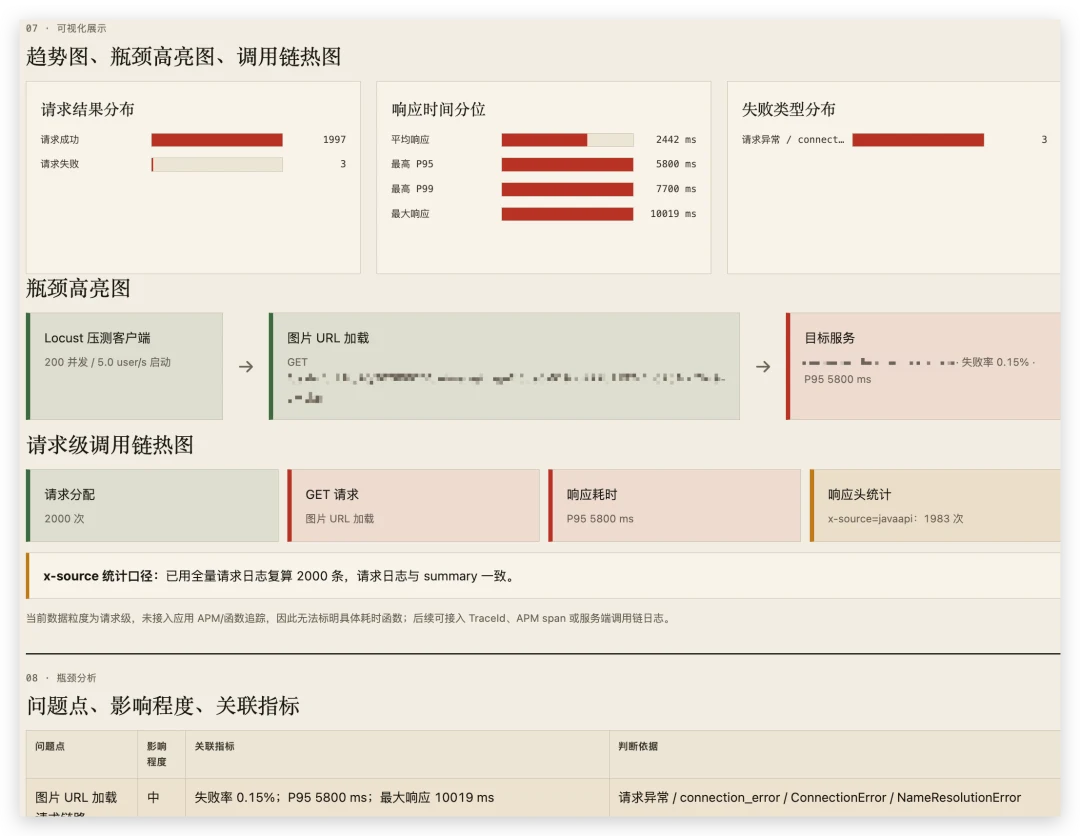Click the 趋势图、瓶颈高亮图、调用链热图 heading
Image resolution: width=1080 pixels, height=836 pixels.
[184, 56]
